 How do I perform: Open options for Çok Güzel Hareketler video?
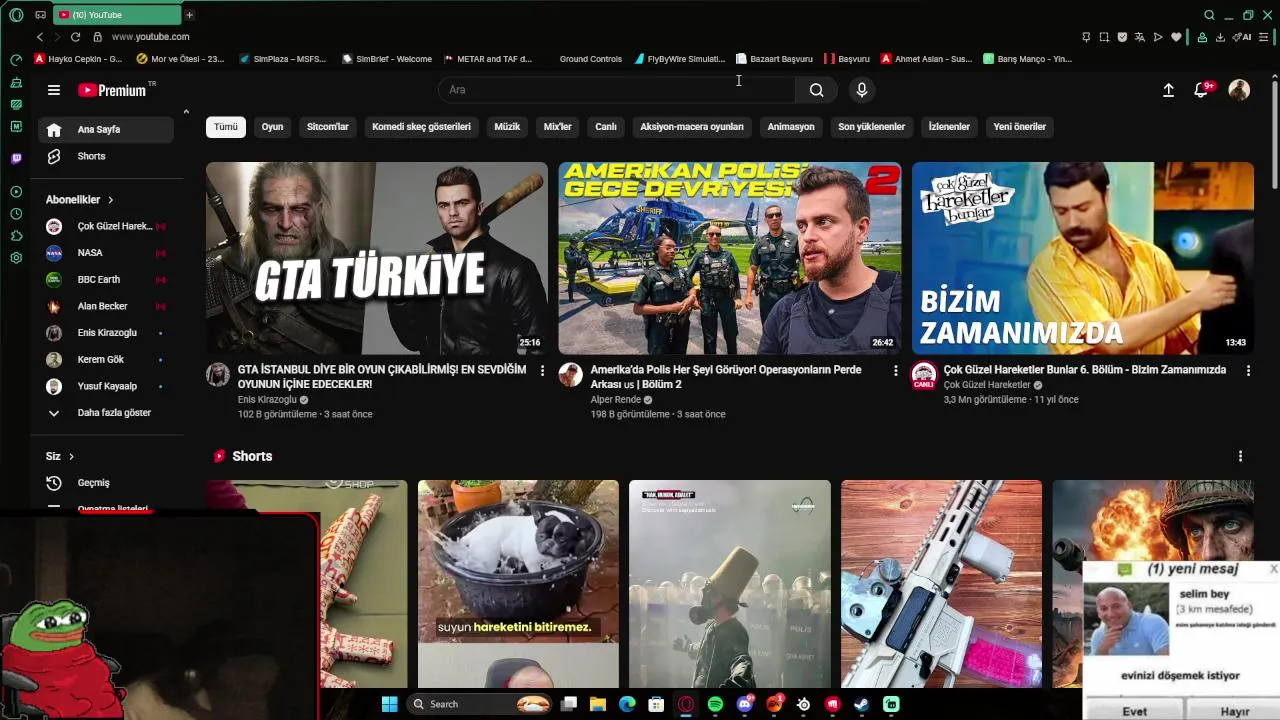(1248, 371)
